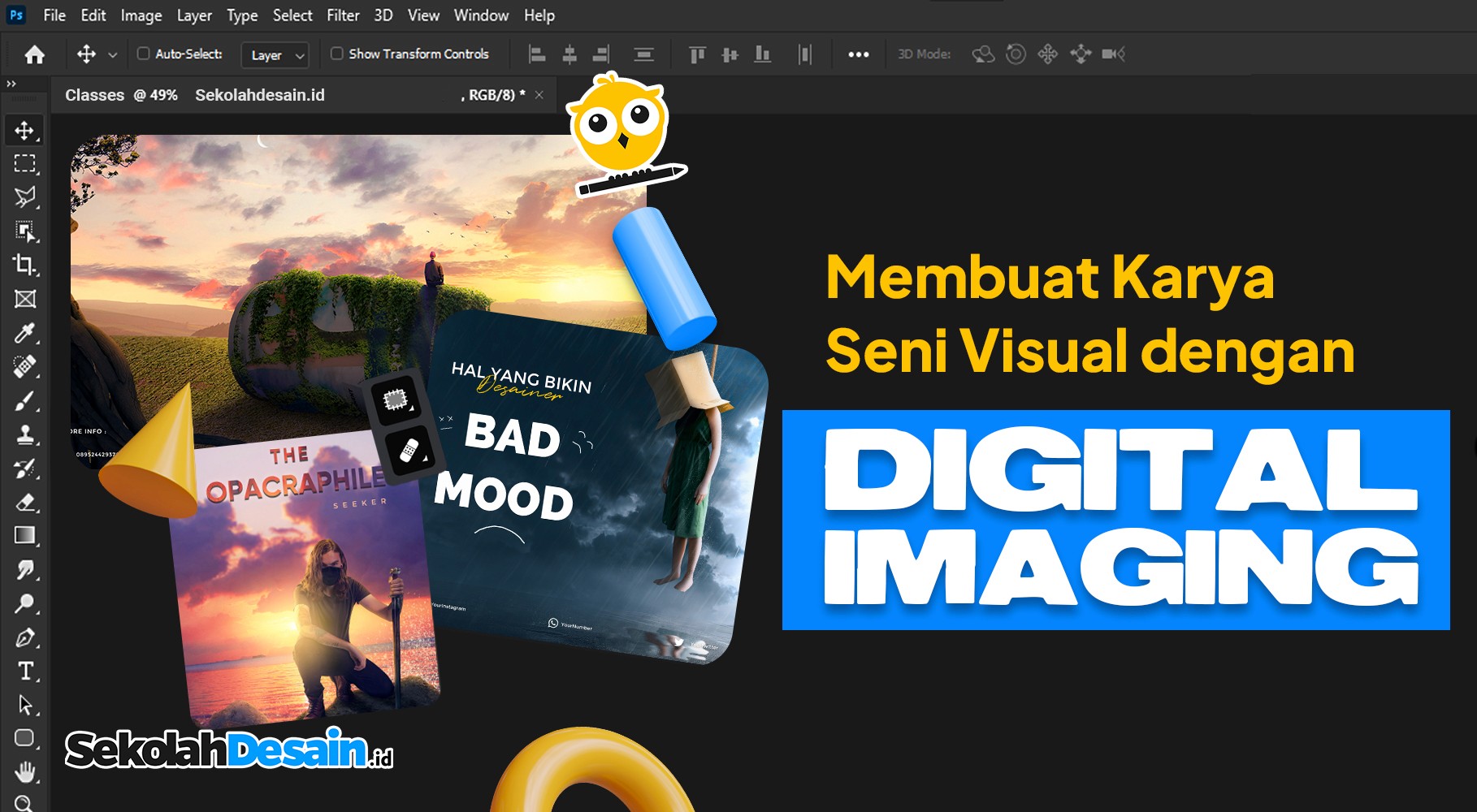Expand the toolbar double-arrow chevrons
1477x812 pixels.
pyautogui.click(x=11, y=84)
